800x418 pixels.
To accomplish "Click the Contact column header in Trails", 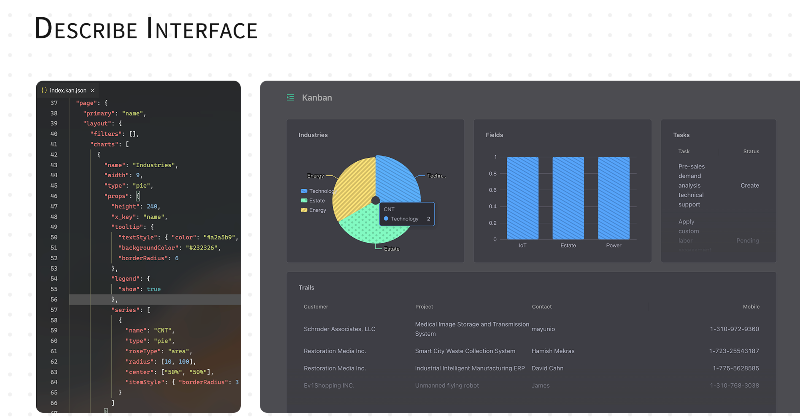I will (541, 307).
